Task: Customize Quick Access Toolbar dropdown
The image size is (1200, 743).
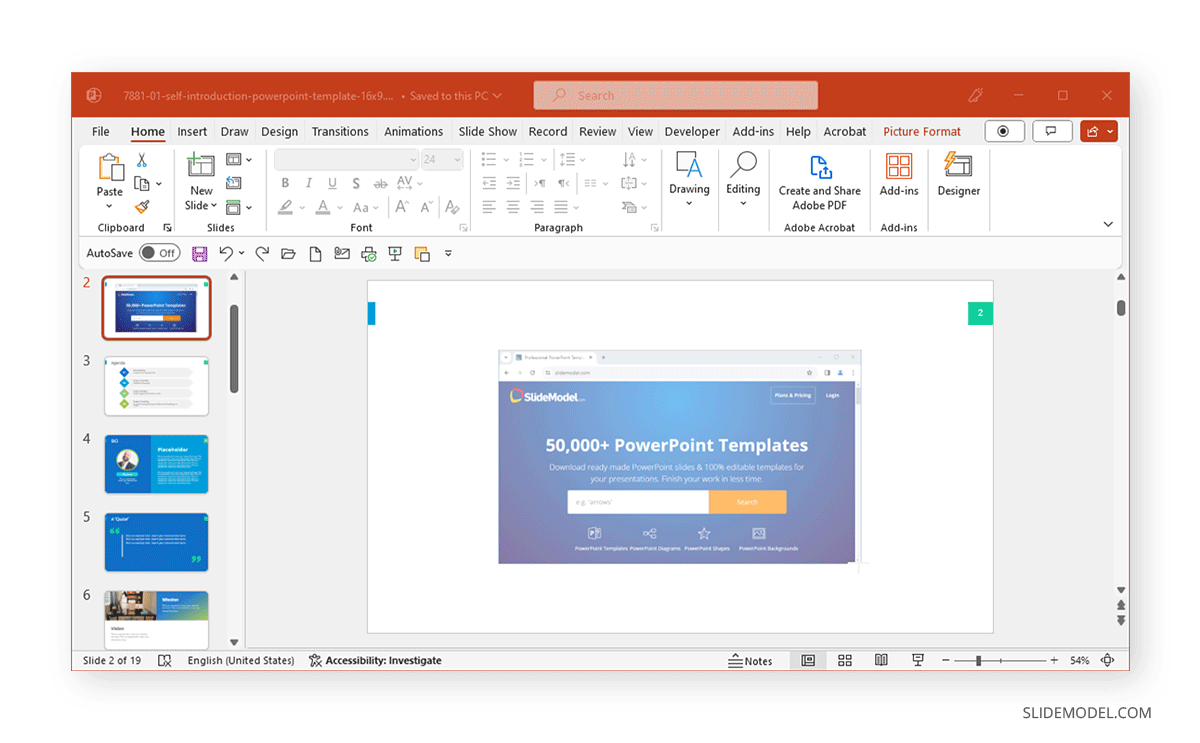Action: [448, 254]
